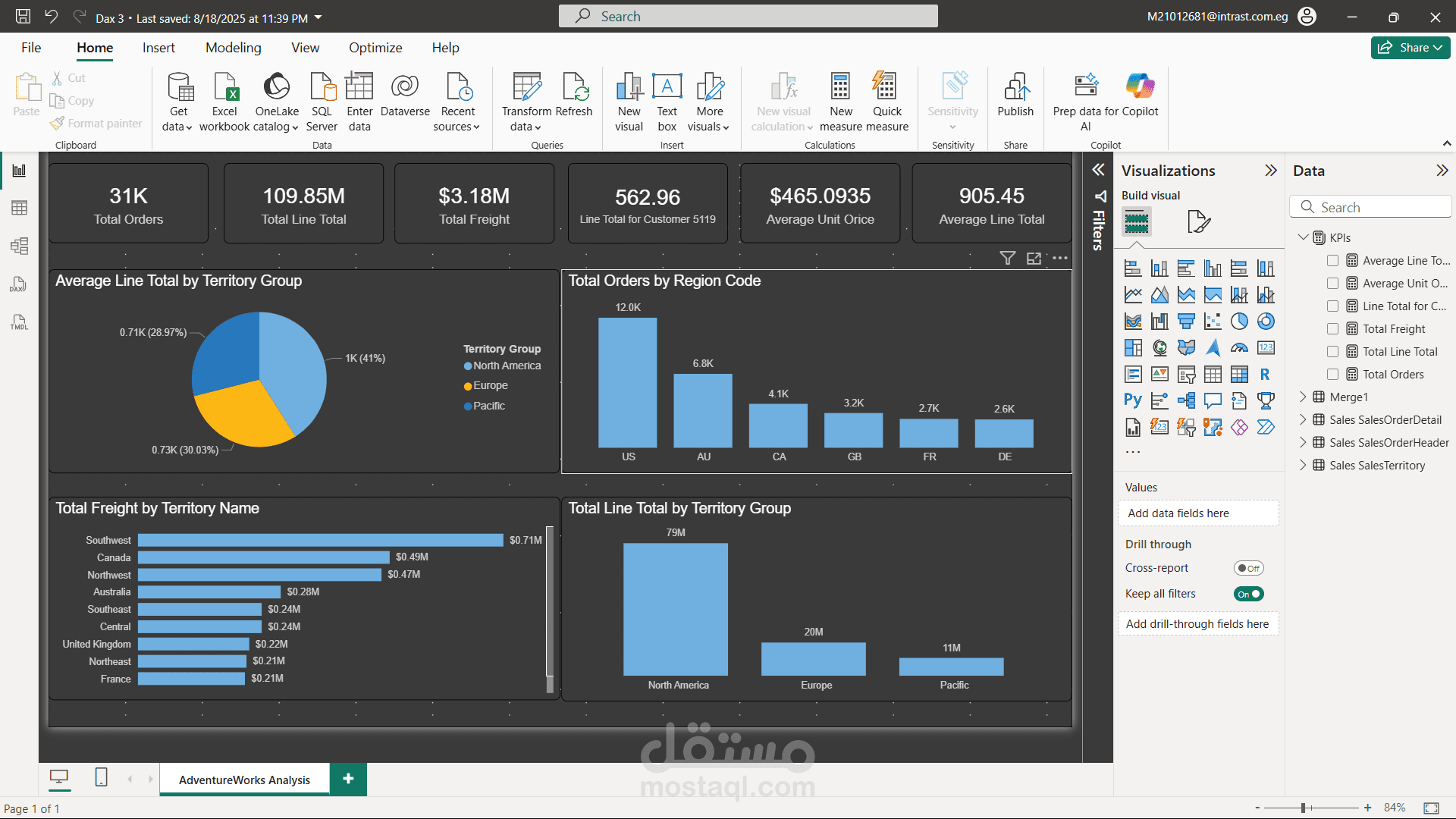This screenshot has height=819, width=1456.
Task: Open the Dataverse connector
Action: pyautogui.click(x=405, y=96)
